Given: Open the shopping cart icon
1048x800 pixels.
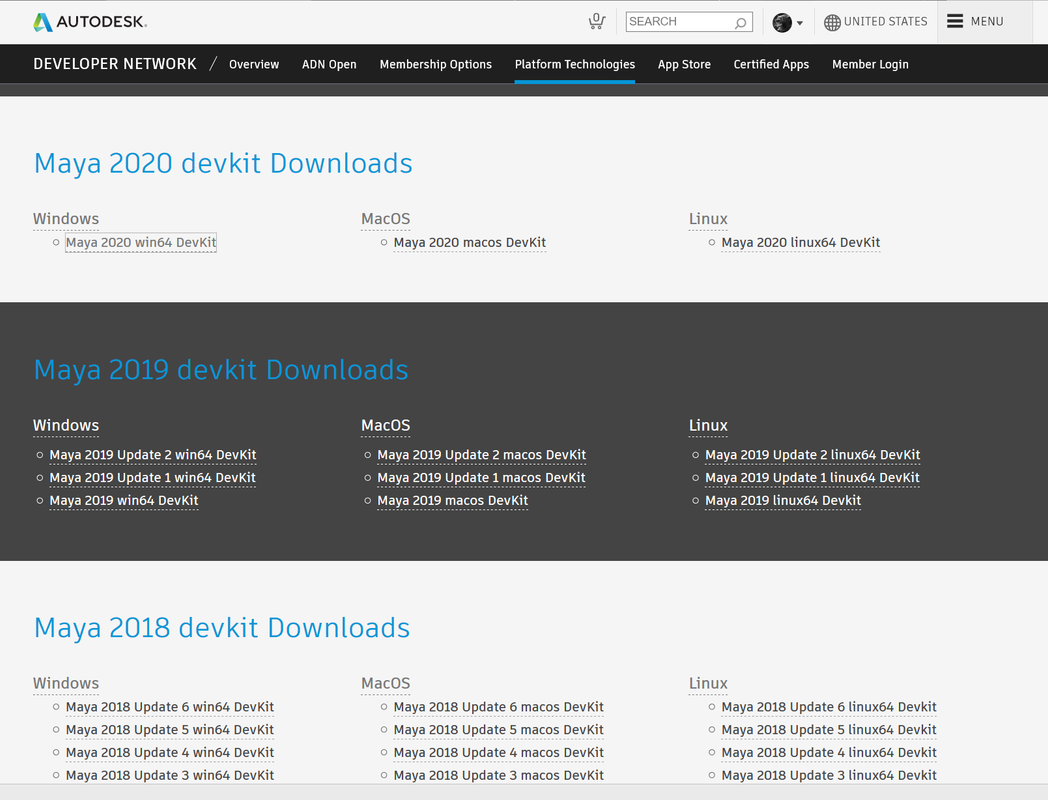Looking at the screenshot, I should tap(597, 21).
